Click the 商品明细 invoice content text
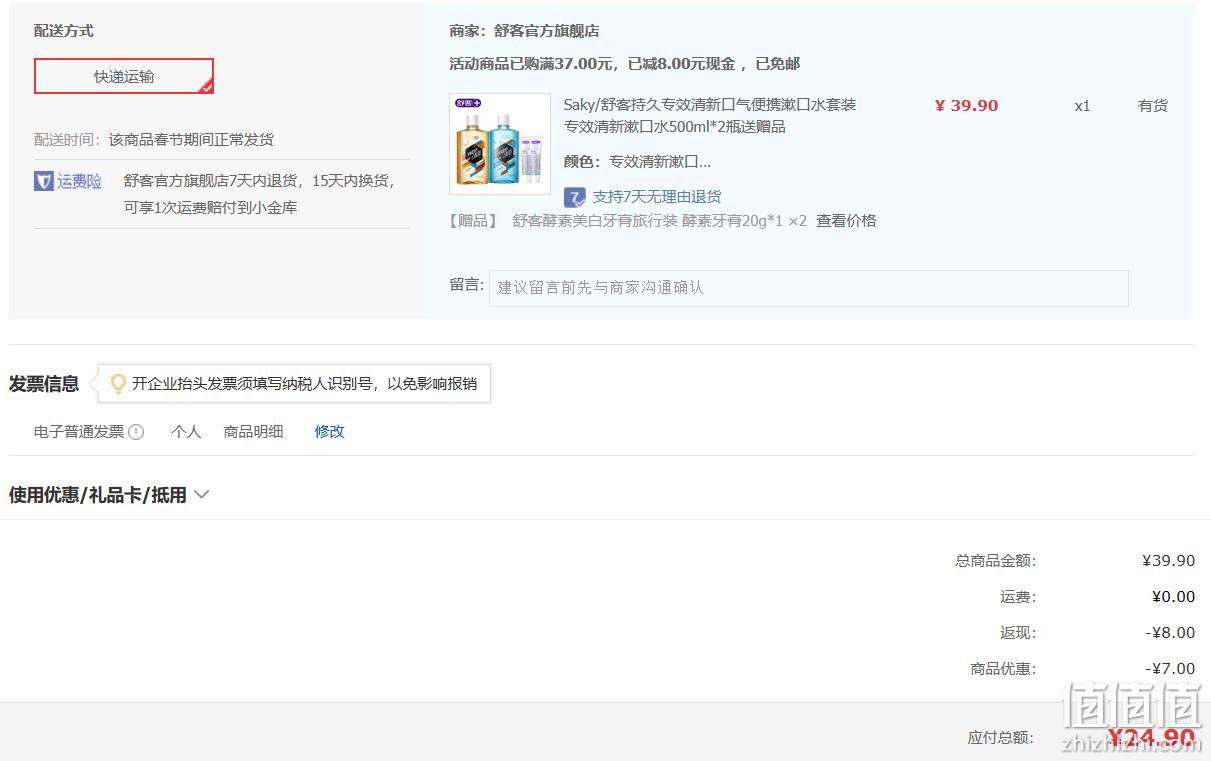The width and height of the screenshot is (1211, 761). tap(253, 432)
